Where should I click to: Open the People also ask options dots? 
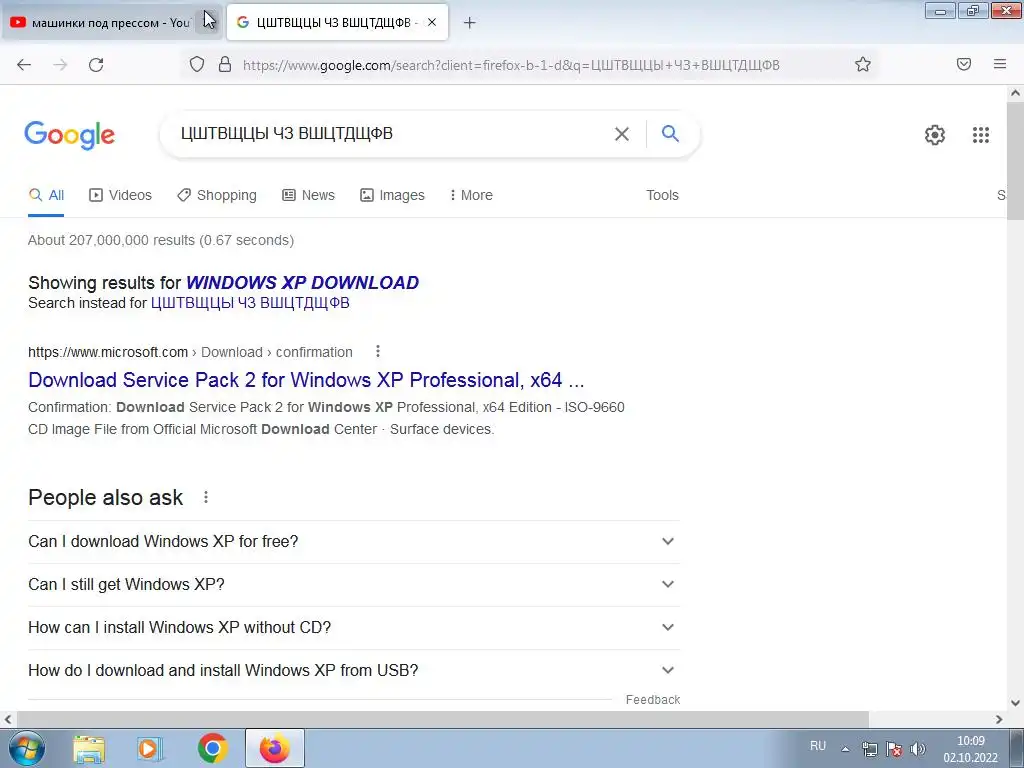[206, 498]
